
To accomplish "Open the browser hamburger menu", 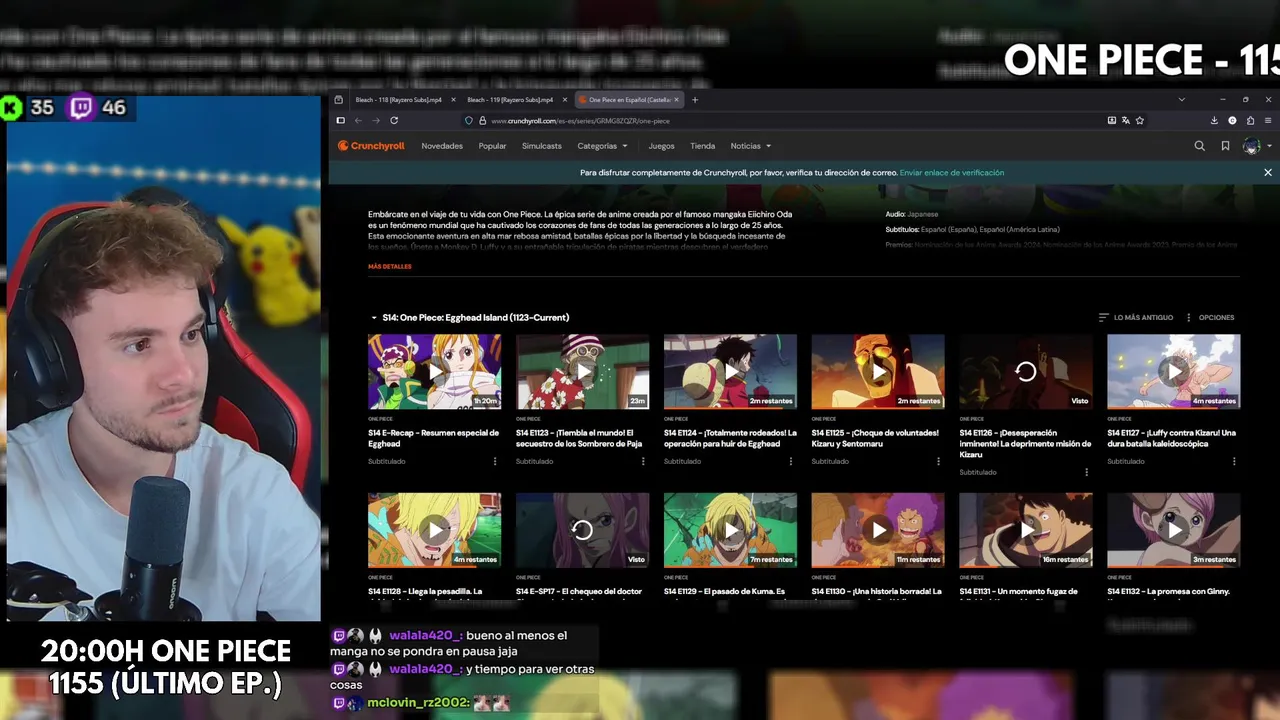I will pyautogui.click(x=1268, y=120).
